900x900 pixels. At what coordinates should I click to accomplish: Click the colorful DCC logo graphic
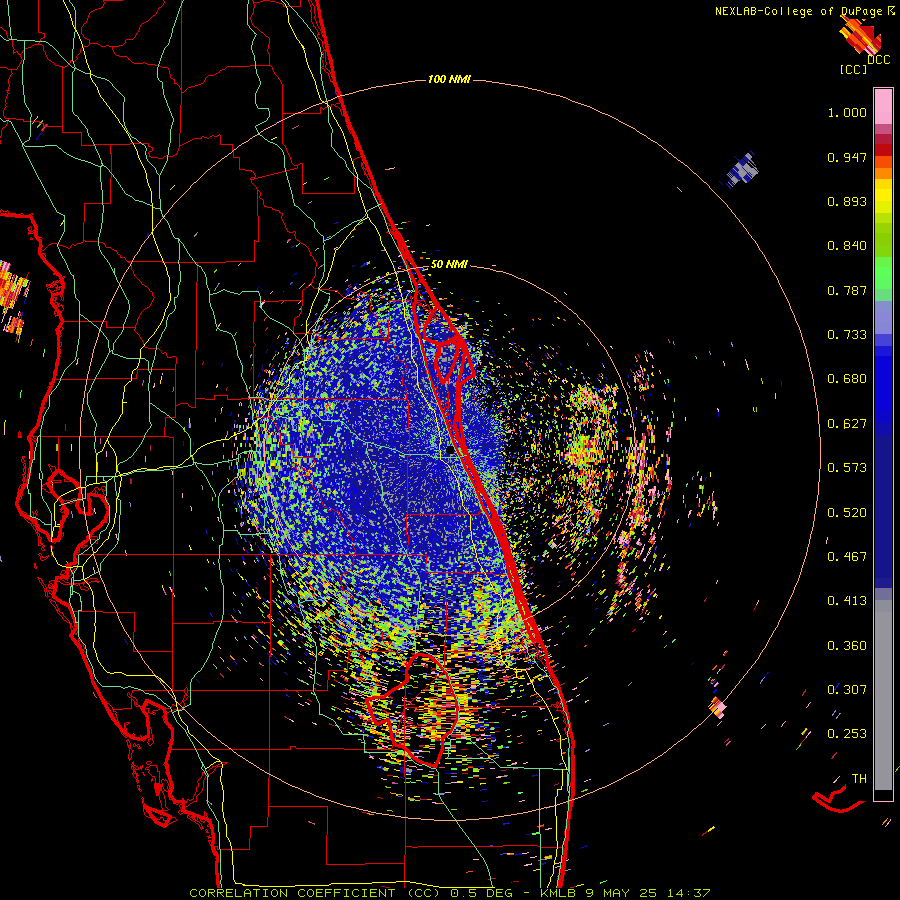coord(859,36)
